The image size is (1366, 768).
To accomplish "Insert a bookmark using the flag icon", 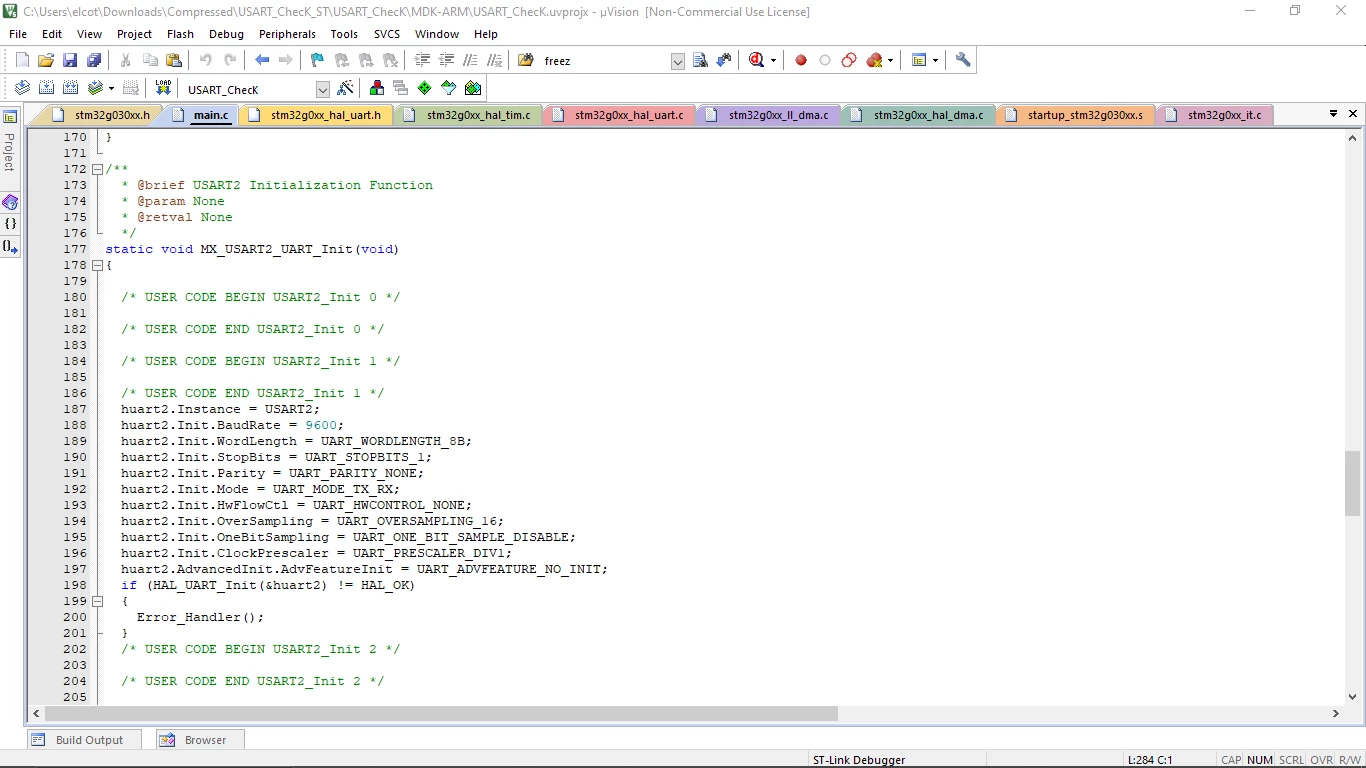I will tap(317, 60).
